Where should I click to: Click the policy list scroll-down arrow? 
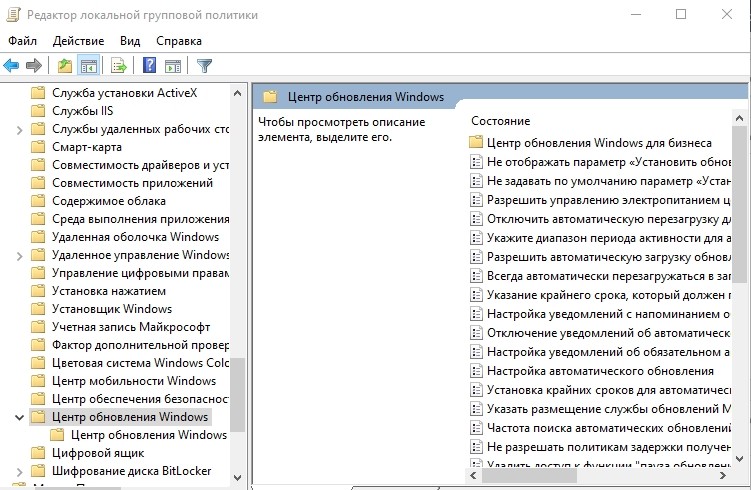(739, 459)
